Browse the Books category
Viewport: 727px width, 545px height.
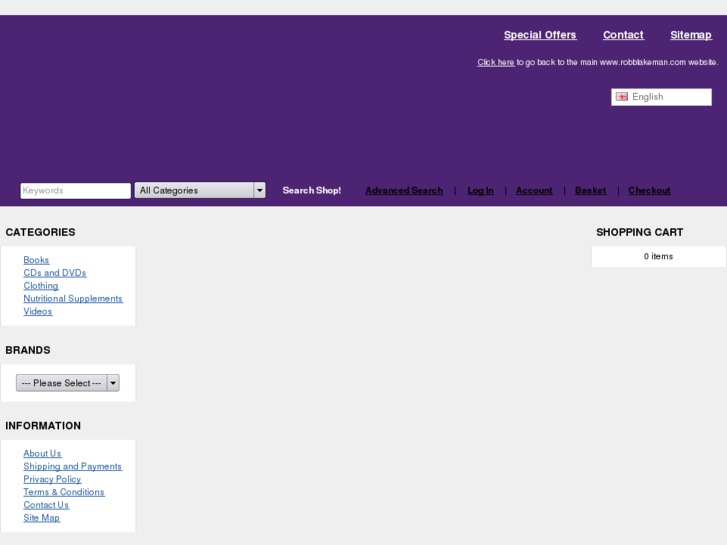pyautogui.click(x=36, y=260)
